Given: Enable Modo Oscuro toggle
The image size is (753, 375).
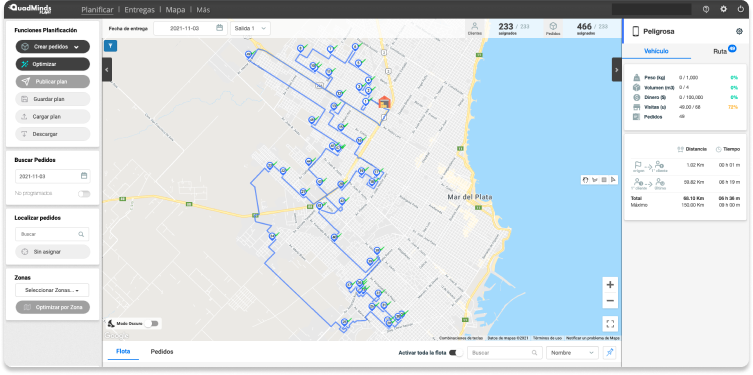Looking at the screenshot, I should 152,324.
